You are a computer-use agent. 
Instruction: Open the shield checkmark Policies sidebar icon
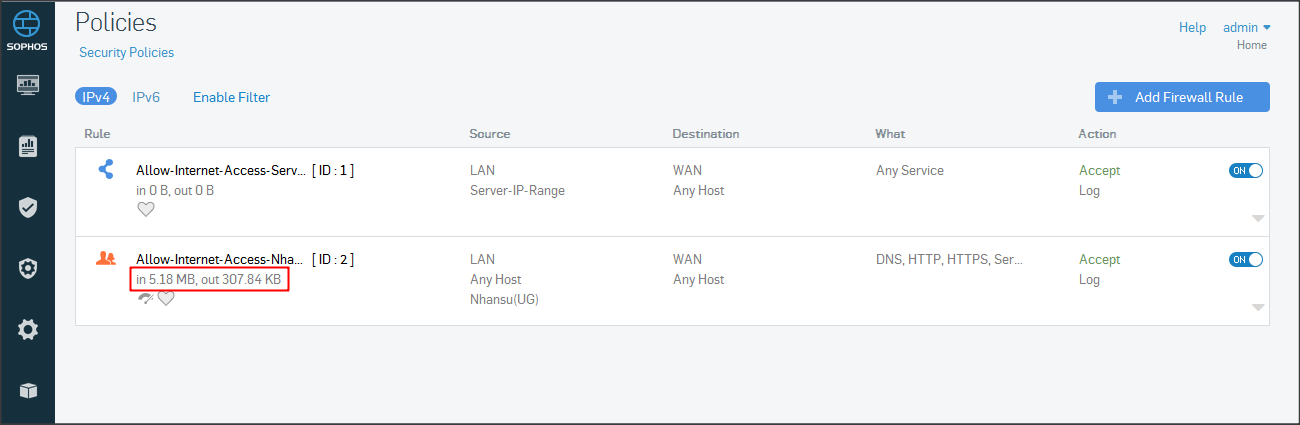[x=28, y=207]
